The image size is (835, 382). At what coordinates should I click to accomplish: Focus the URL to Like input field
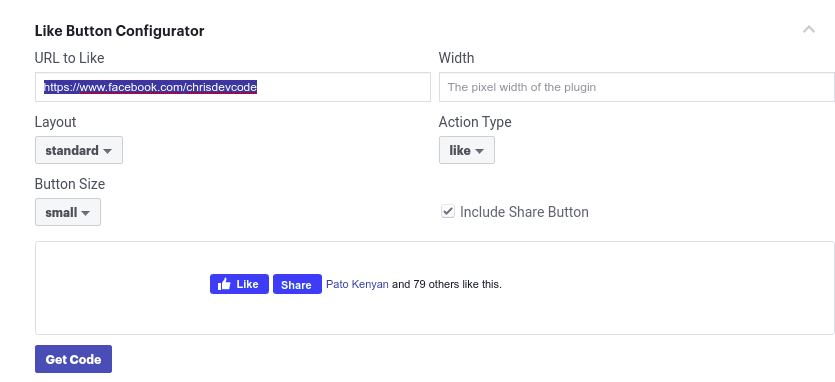(x=233, y=87)
